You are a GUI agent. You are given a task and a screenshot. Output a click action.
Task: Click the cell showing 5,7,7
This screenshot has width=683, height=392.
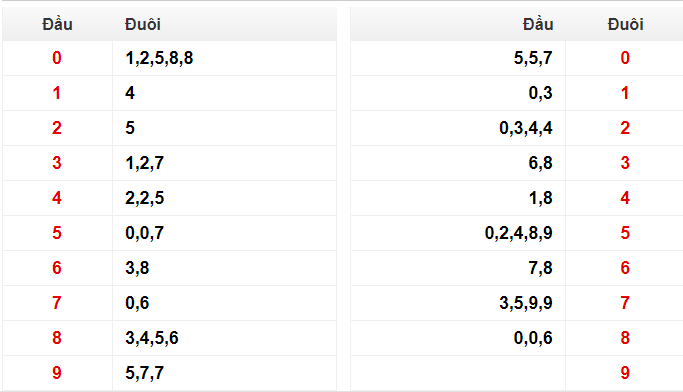[x=224, y=373]
